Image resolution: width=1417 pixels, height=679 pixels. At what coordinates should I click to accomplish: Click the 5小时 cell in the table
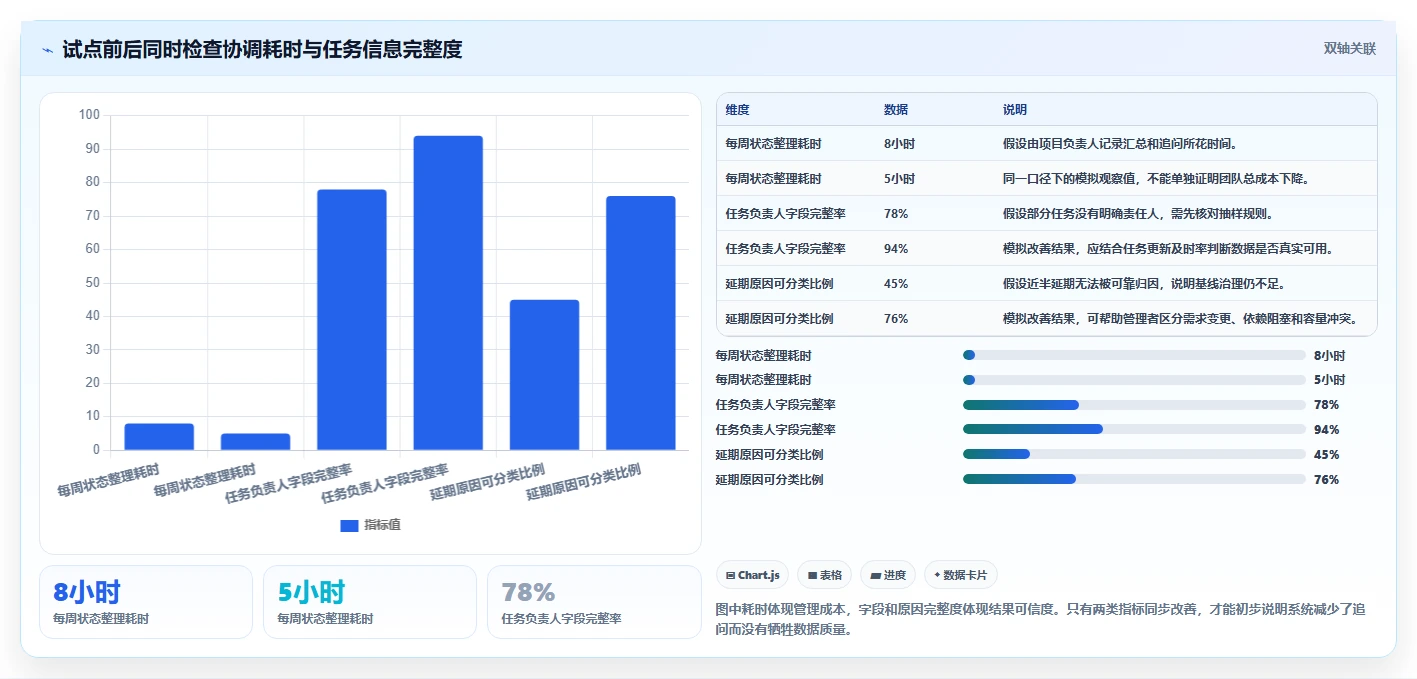click(x=899, y=179)
